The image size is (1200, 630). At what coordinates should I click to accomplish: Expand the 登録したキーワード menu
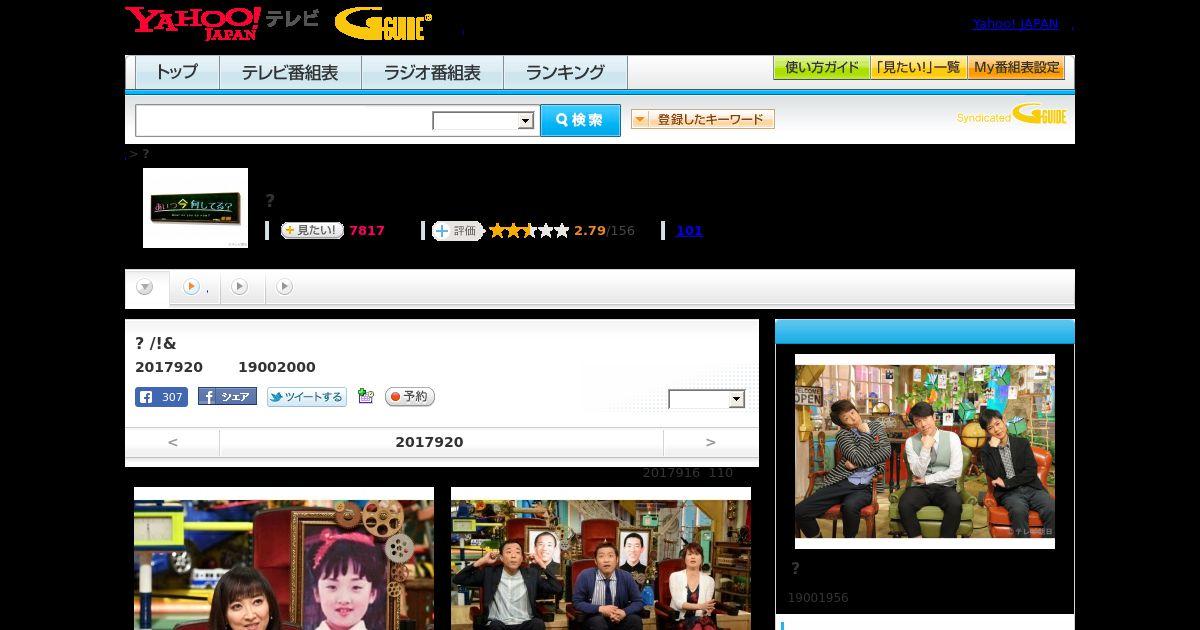(703, 119)
